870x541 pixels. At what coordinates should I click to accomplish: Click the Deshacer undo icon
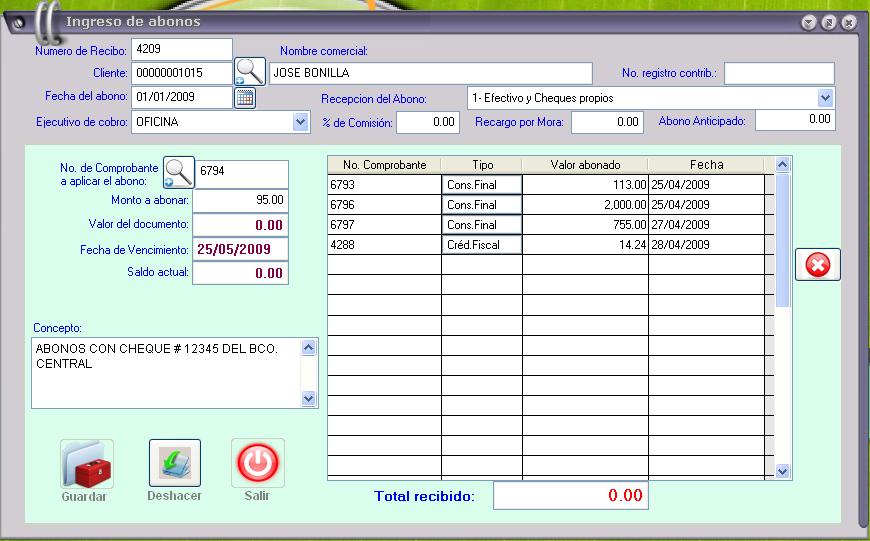point(175,463)
